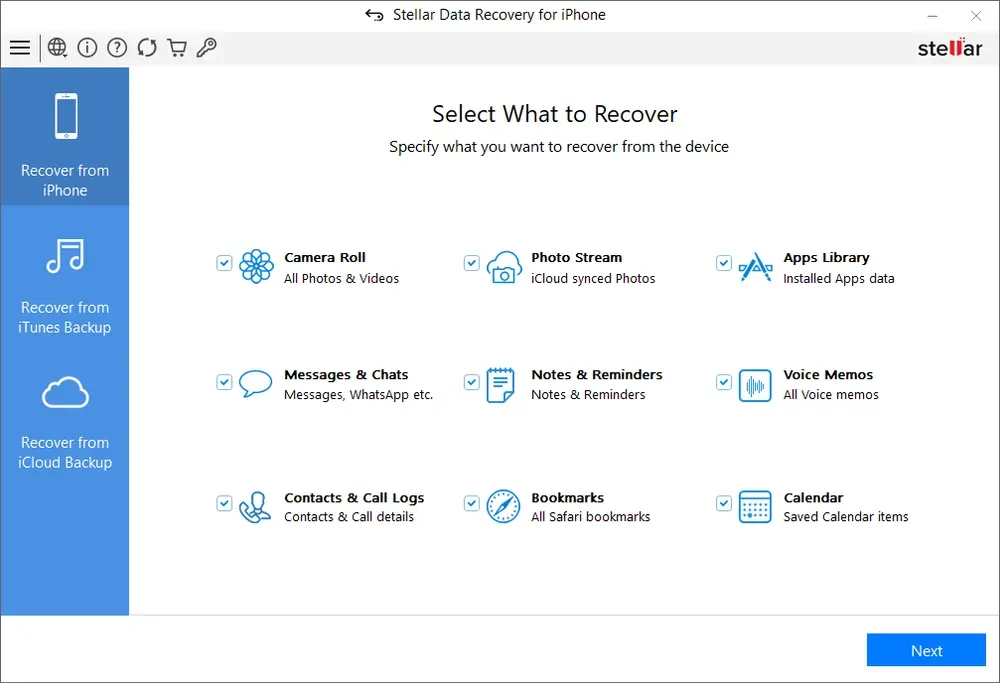1000x683 pixels.
Task: Click the shopping cart icon in toolbar
Action: [177, 47]
